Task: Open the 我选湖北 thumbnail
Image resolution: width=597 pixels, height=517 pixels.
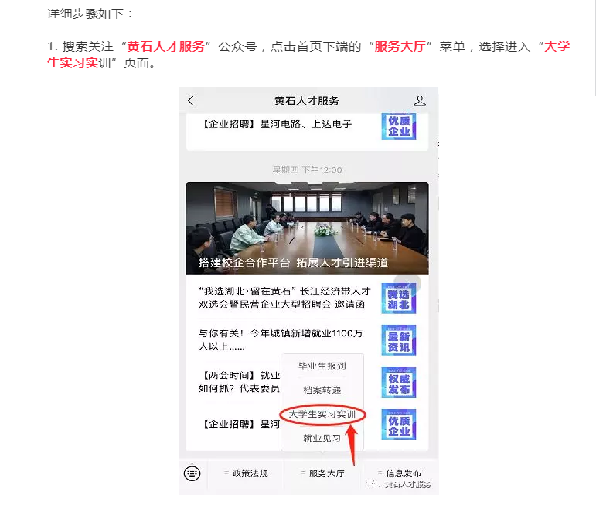Action: click(399, 298)
